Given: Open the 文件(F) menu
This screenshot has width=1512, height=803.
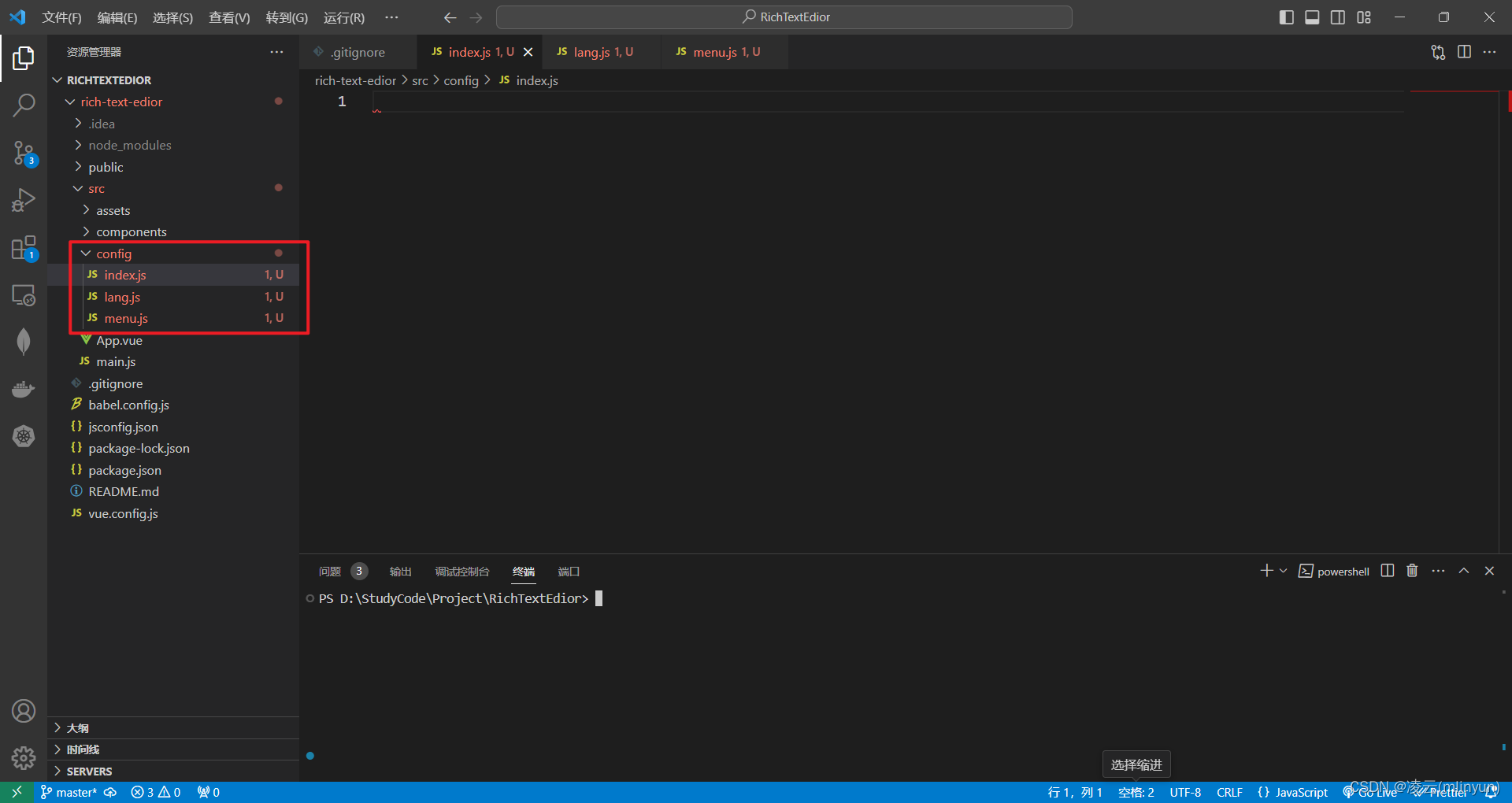Looking at the screenshot, I should [x=61, y=17].
